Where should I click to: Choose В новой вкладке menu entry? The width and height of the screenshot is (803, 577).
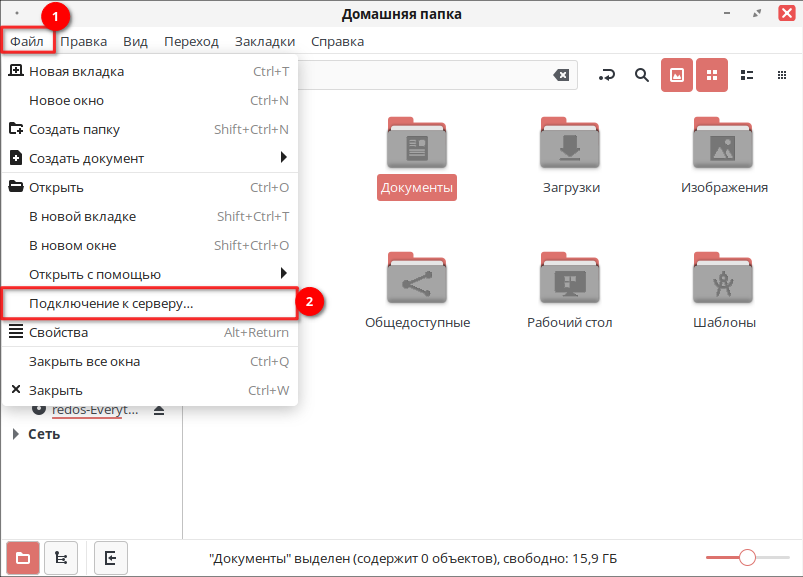[x=150, y=217]
